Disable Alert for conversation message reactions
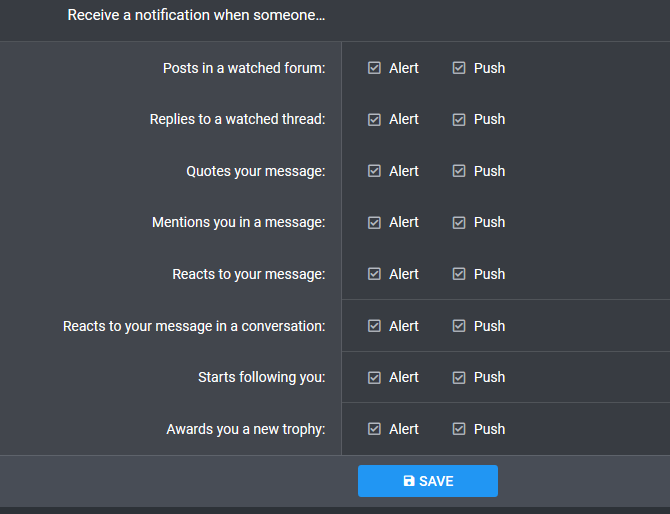Screen dimensions: 670x514 [x=374, y=326]
